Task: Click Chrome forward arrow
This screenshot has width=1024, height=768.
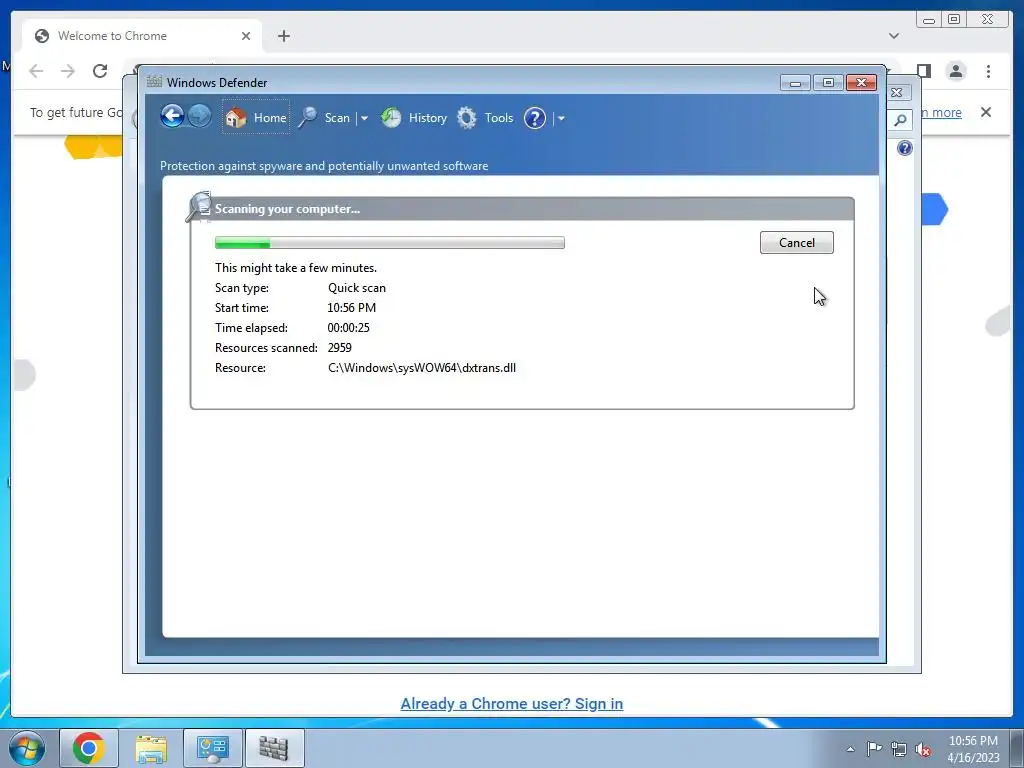Action: pyautogui.click(x=68, y=71)
